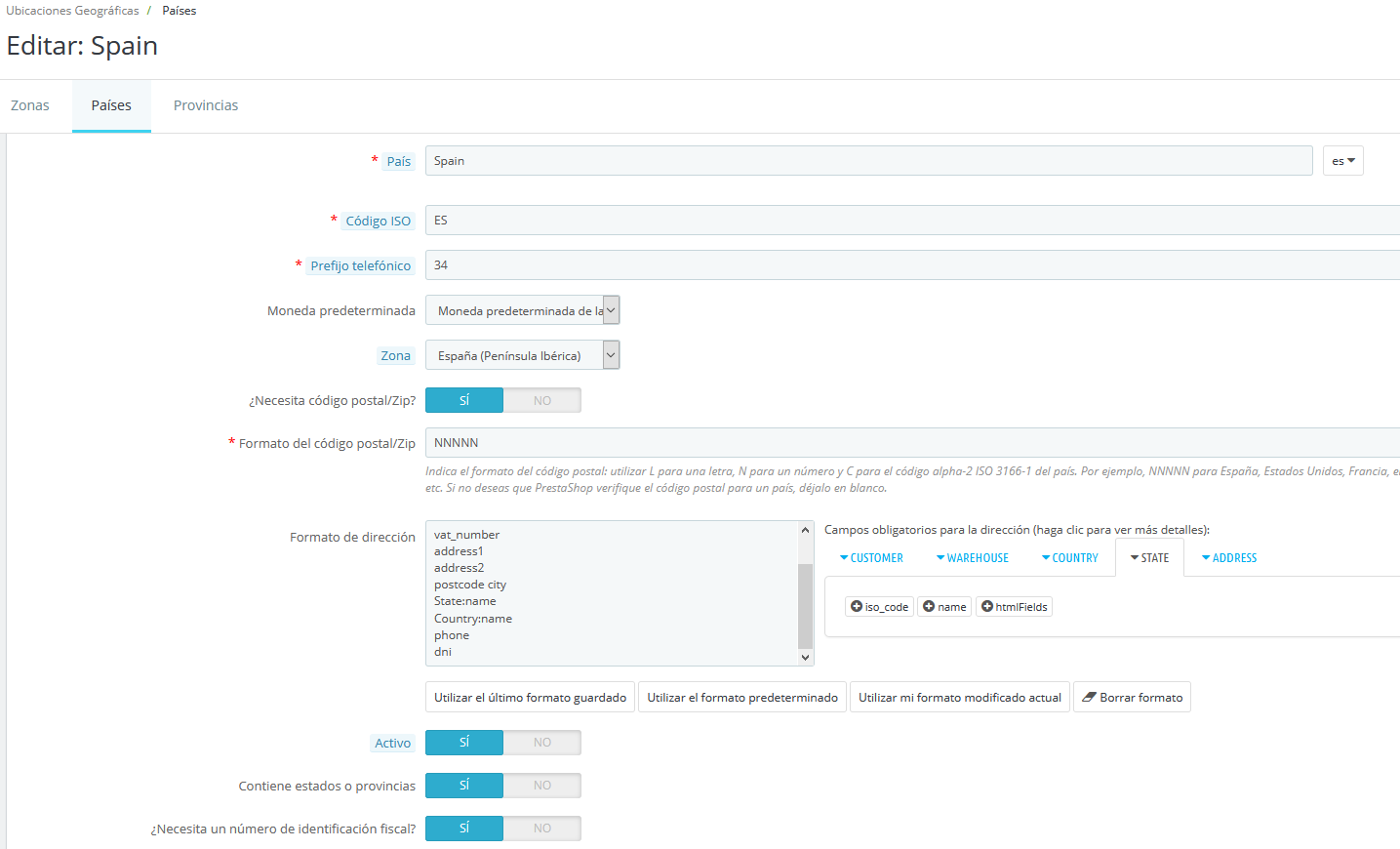Click the plus icon on iso_code field
The width and height of the screenshot is (1400, 849).
[x=856, y=606]
